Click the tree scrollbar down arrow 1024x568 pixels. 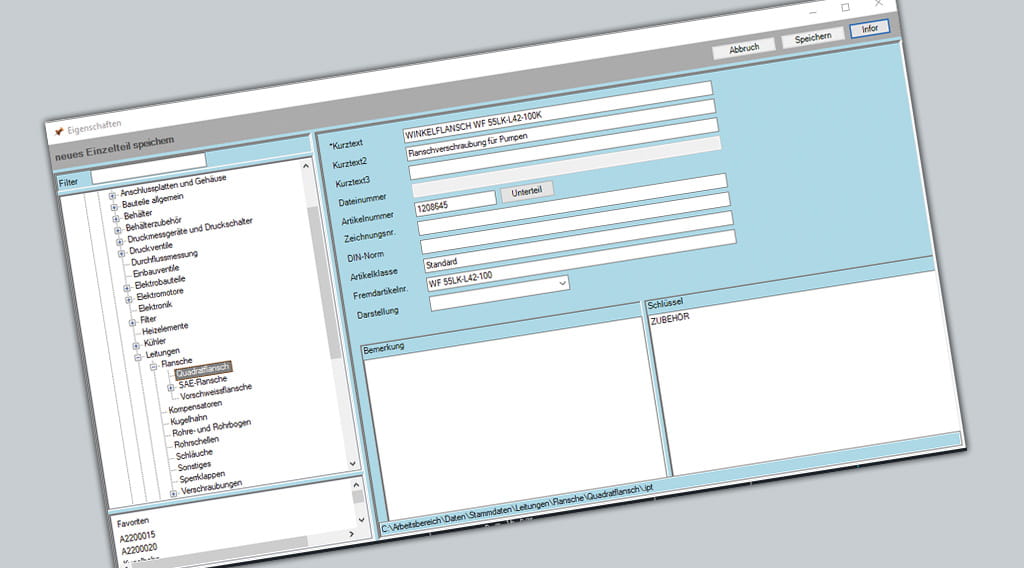351,464
